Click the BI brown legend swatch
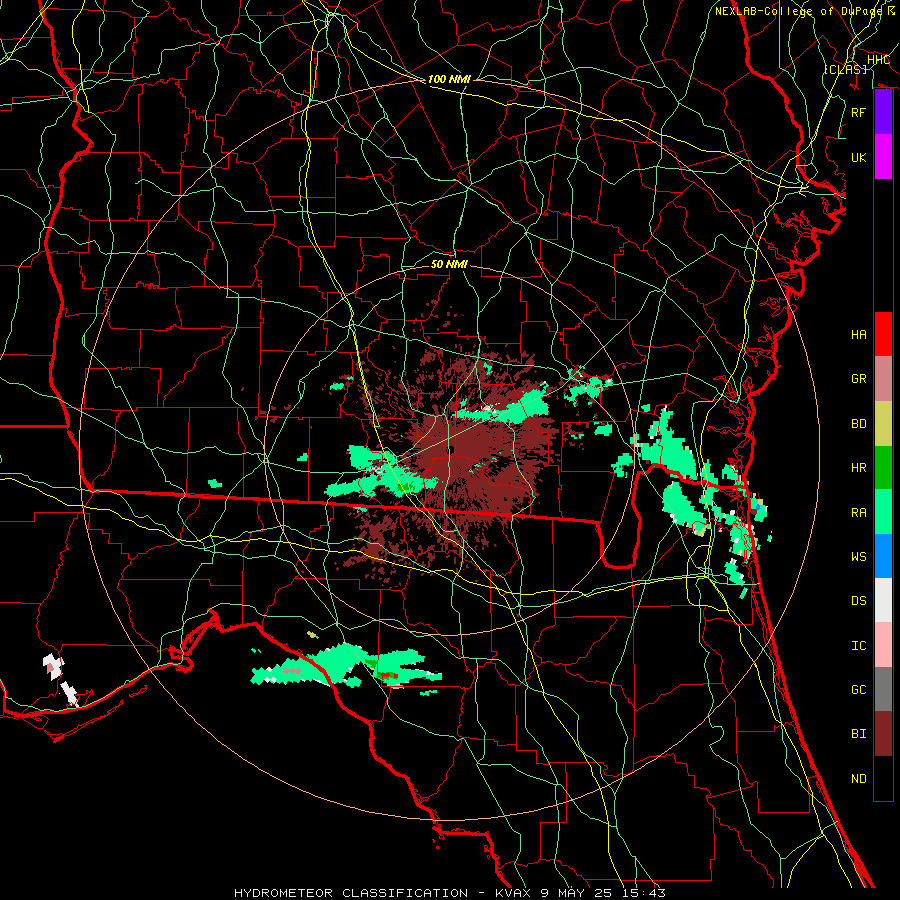The height and width of the screenshot is (900, 900). tap(883, 734)
